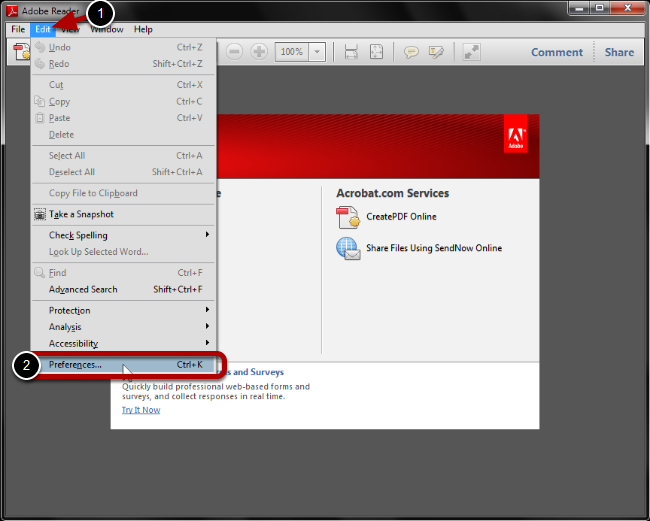Image resolution: width=650 pixels, height=521 pixels.
Task: Click the Copy menu entry
Action: pyautogui.click(x=124, y=102)
